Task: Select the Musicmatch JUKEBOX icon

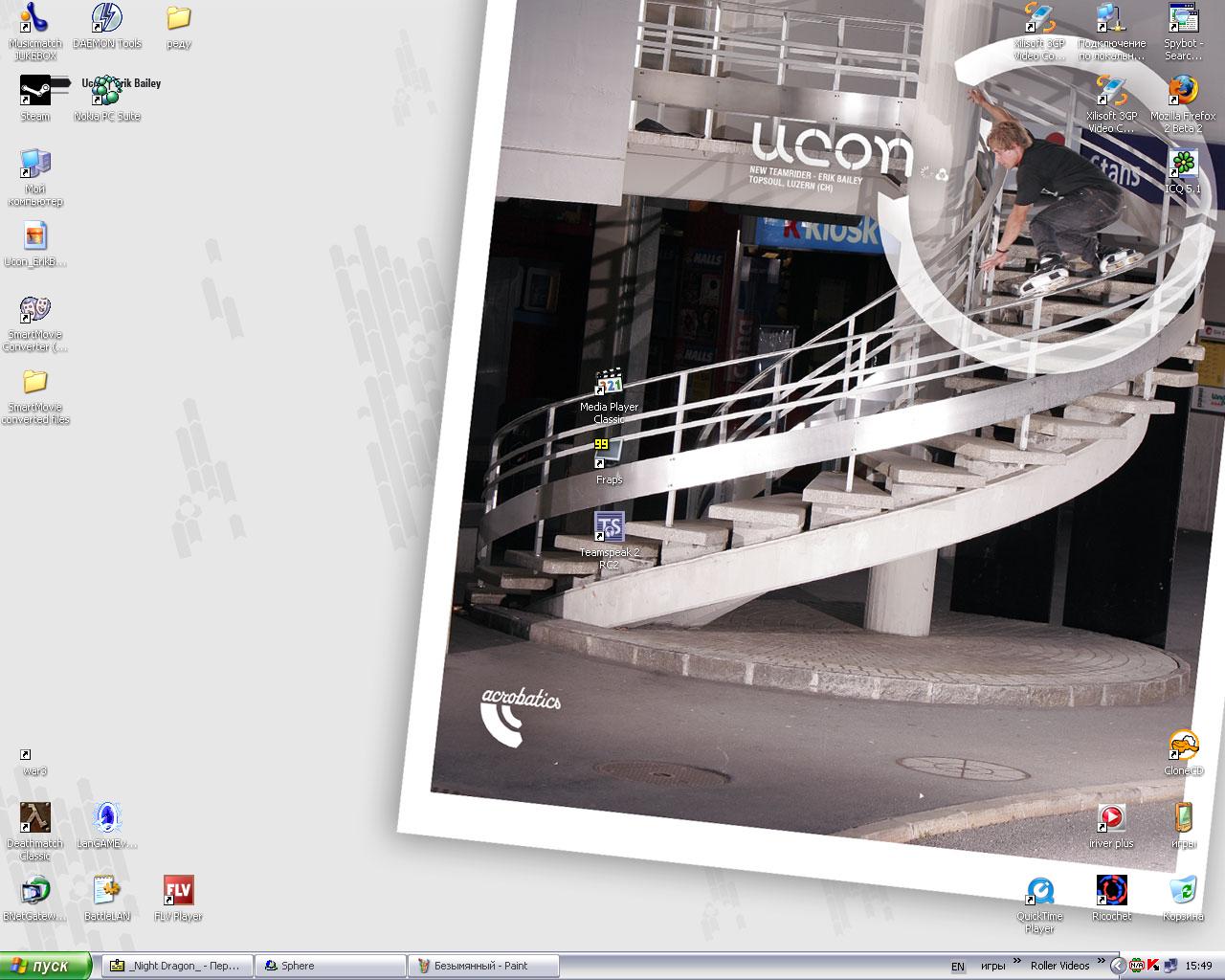Action: pyautogui.click(x=35, y=19)
